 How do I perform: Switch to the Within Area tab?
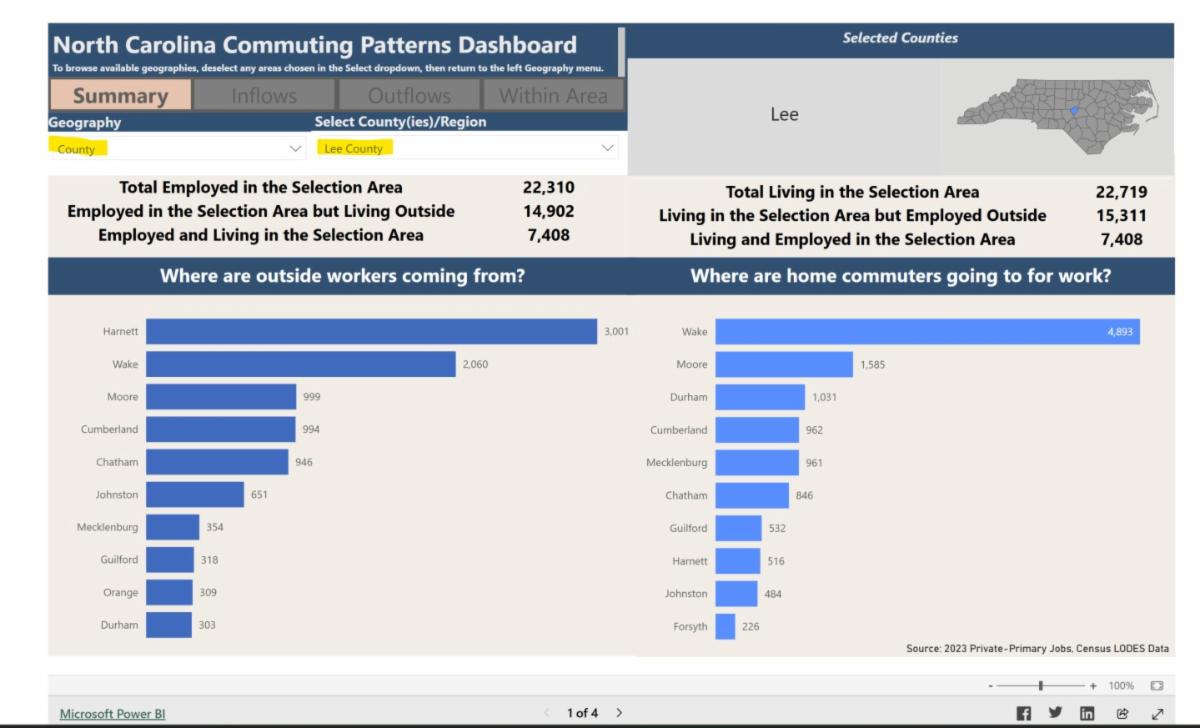[x=553, y=96]
